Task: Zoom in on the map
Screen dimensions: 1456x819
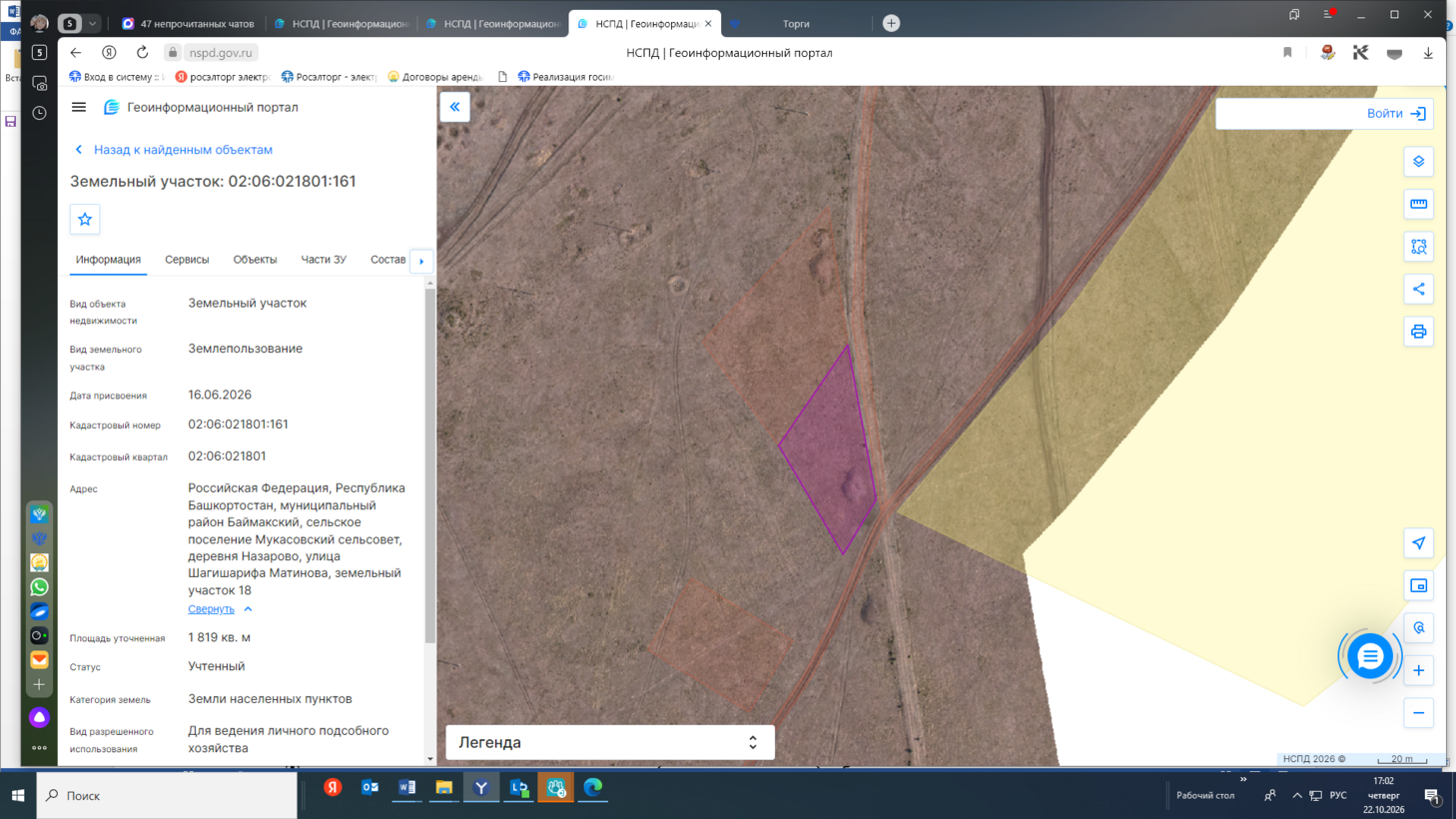Action: pyautogui.click(x=1418, y=670)
